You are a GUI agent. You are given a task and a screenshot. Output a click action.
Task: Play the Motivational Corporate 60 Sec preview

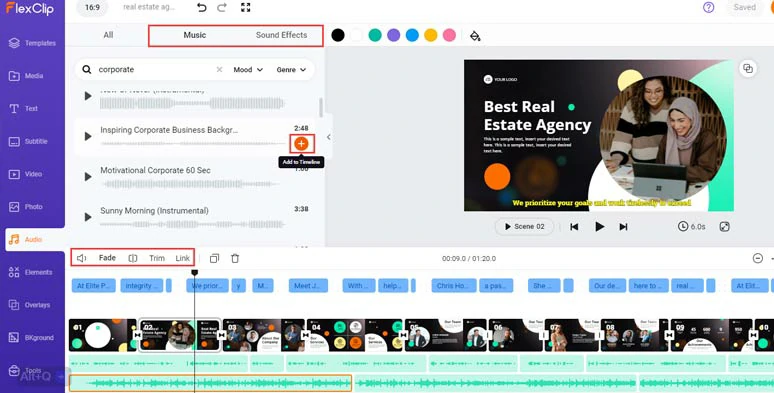pyautogui.click(x=88, y=176)
